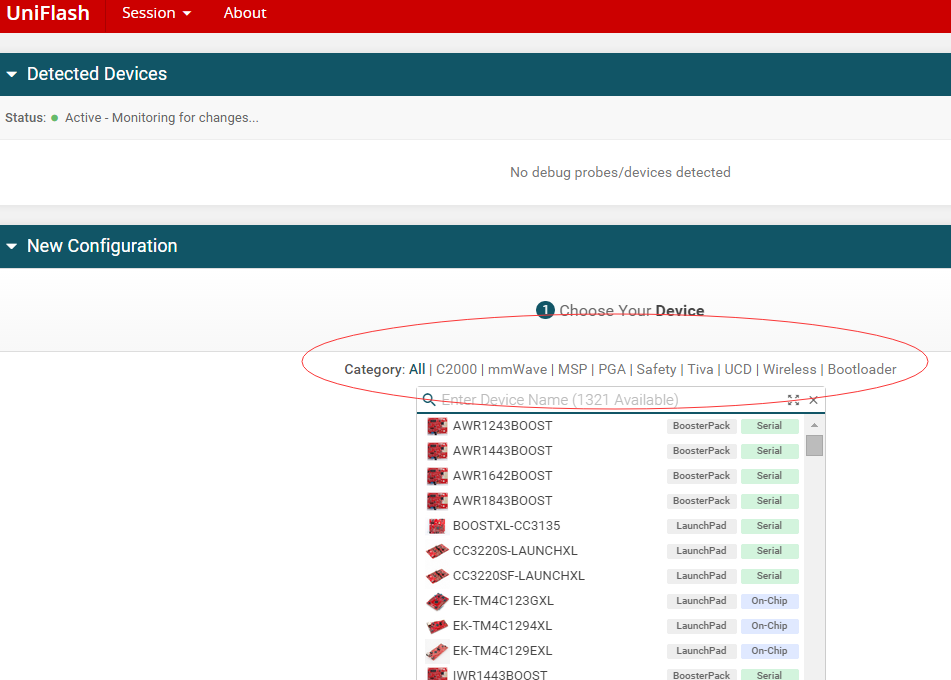The width and height of the screenshot is (951, 680).
Task: Click the AWR1843BOOST board thumbnail
Action: coord(437,500)
